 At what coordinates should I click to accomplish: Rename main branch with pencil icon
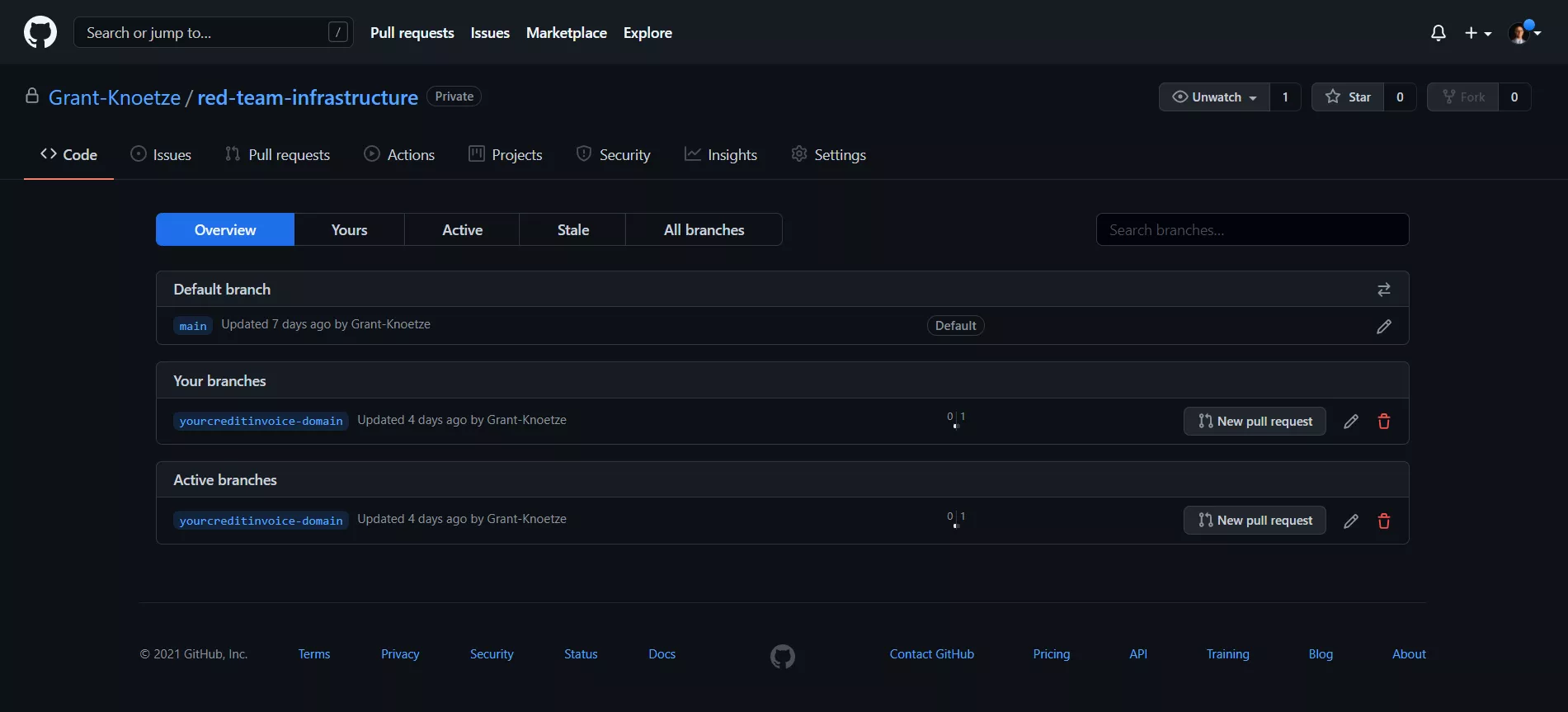pos(1383,327)
